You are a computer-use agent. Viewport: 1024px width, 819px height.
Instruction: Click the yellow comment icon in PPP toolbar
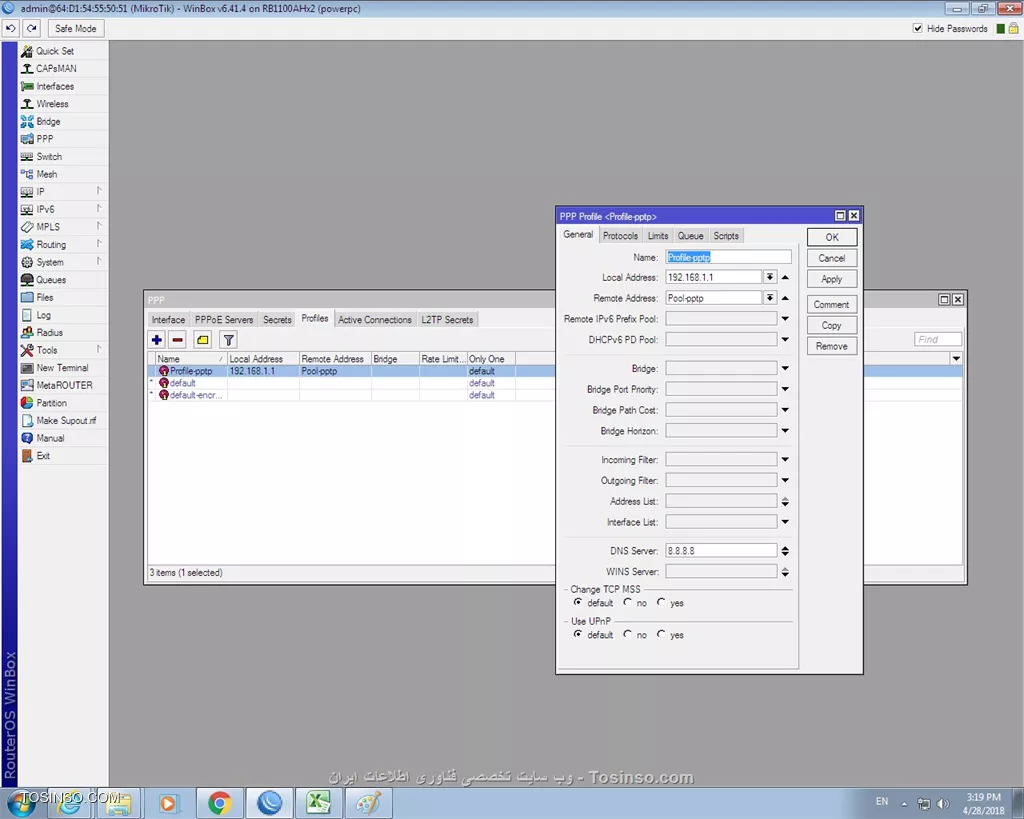[x=203, y=340]
